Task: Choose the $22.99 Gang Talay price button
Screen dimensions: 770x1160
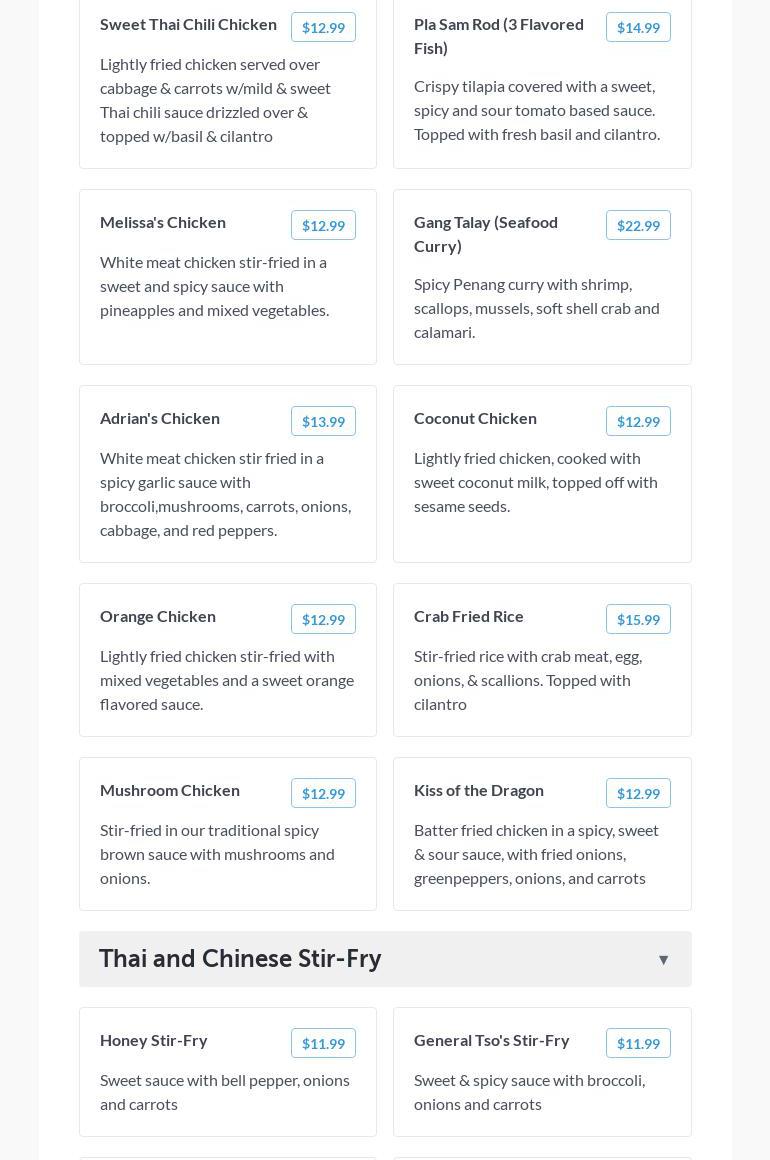Action: pyautogui.click(x=638, y=226)
